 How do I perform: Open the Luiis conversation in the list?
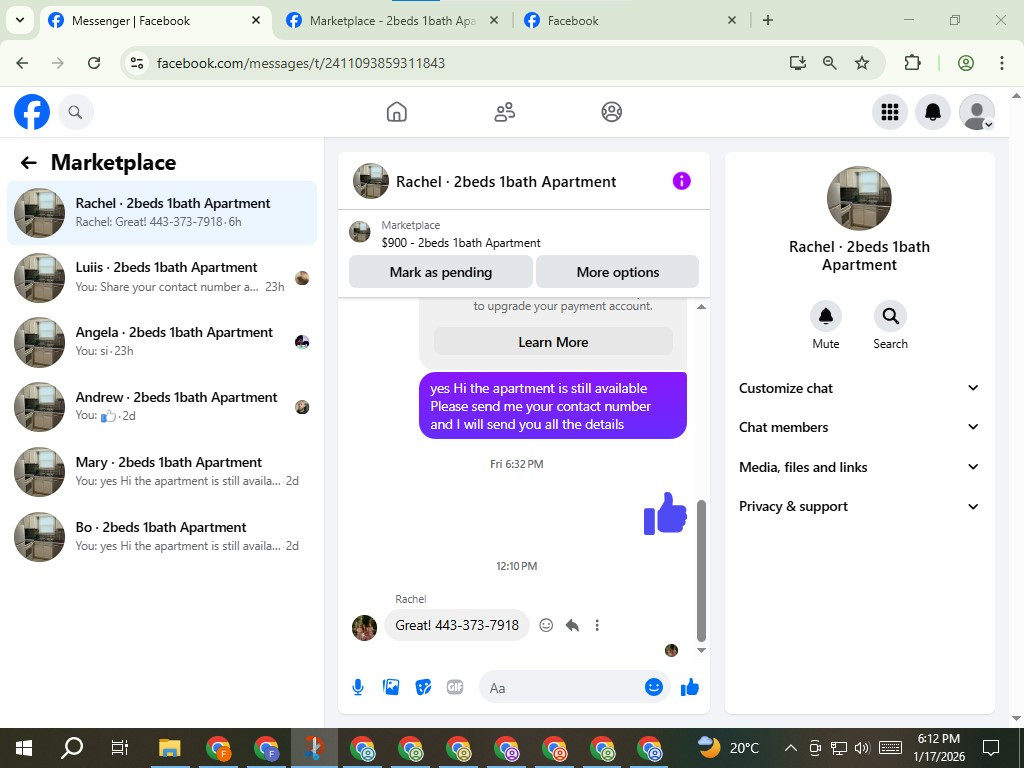(162, 278)
